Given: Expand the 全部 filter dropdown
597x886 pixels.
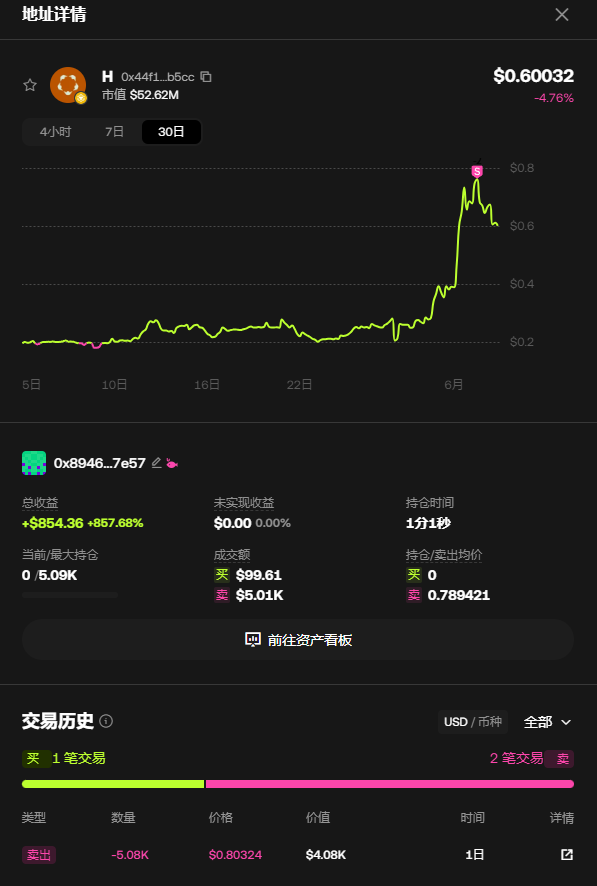Looking at the screenshot, I should tap(547, 722).
